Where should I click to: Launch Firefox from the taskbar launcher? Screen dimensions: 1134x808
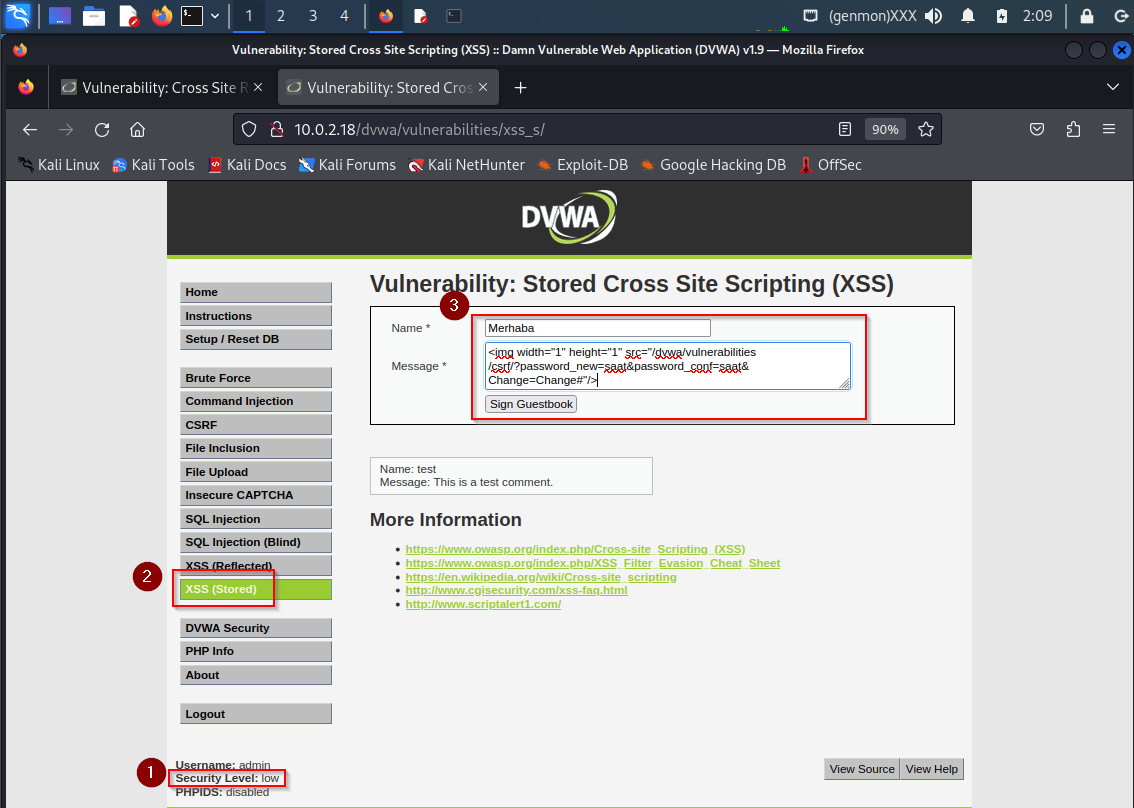(x=162, y=15)
